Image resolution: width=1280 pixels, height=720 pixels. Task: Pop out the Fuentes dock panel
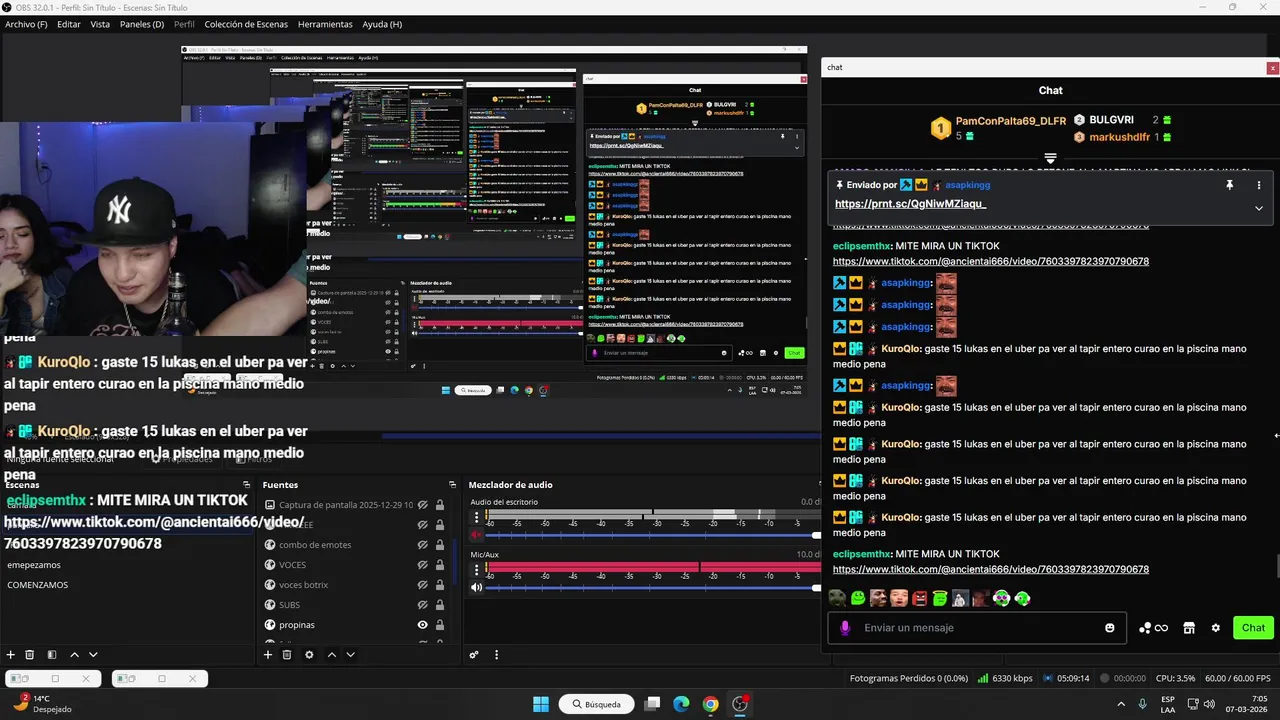[x=453, y=485]
